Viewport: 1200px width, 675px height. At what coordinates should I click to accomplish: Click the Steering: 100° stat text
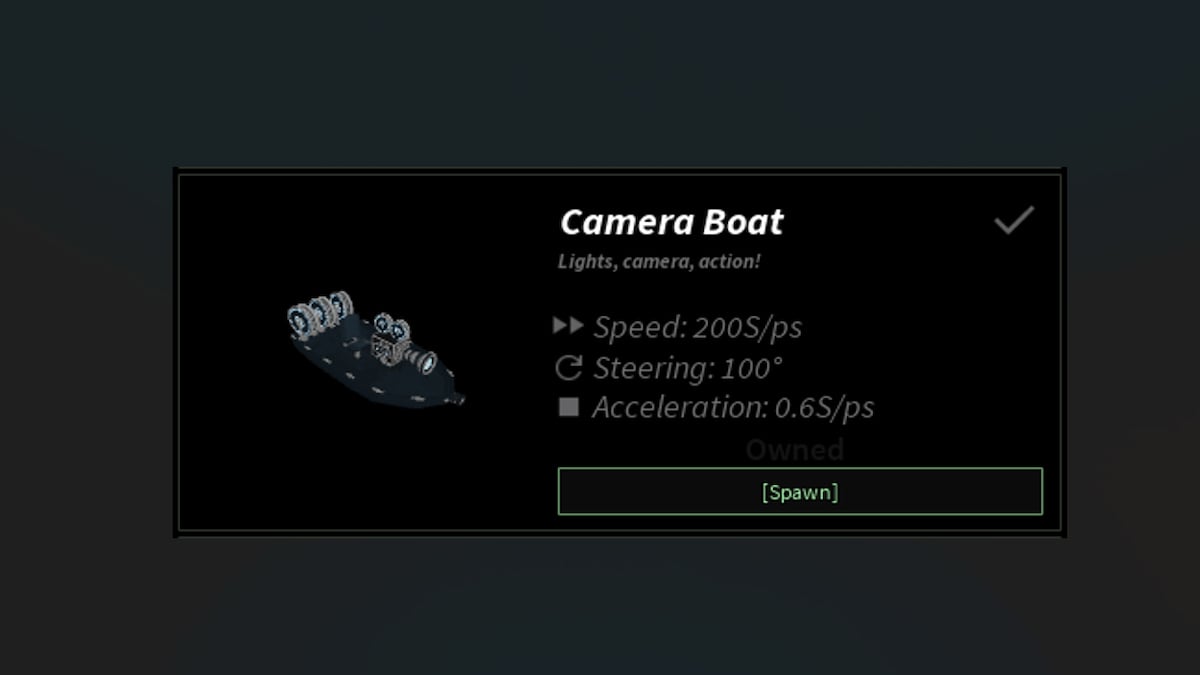pyautogui.click(x=687, y=368)
